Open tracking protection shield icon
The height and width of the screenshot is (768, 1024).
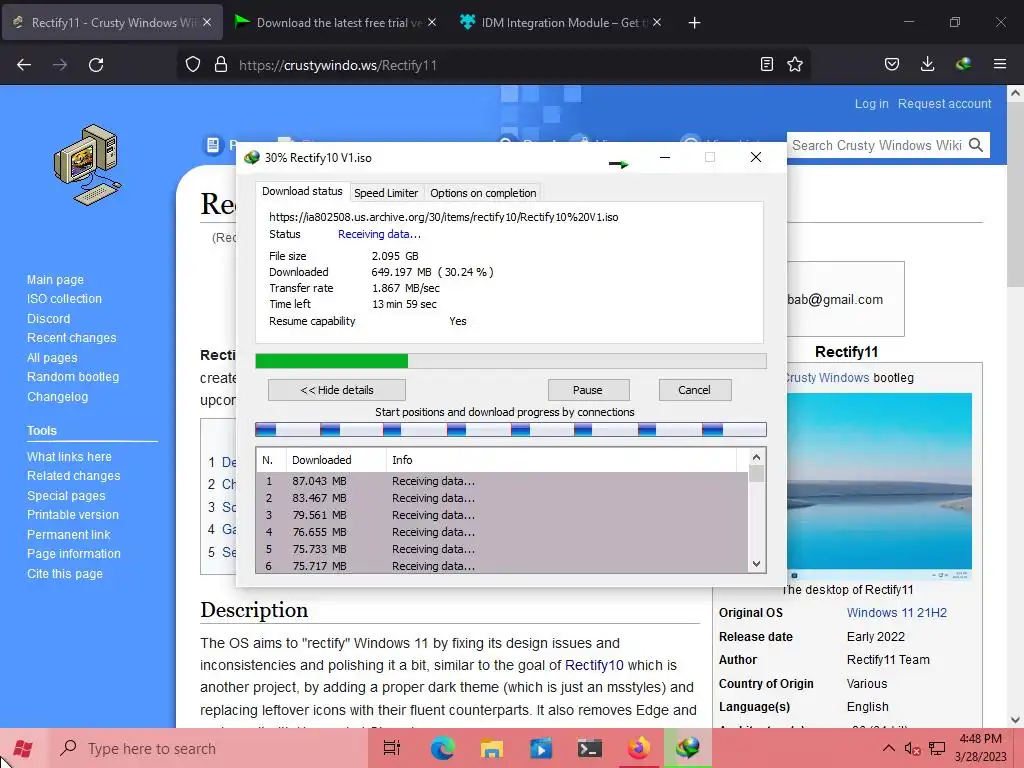click(193, 65)
